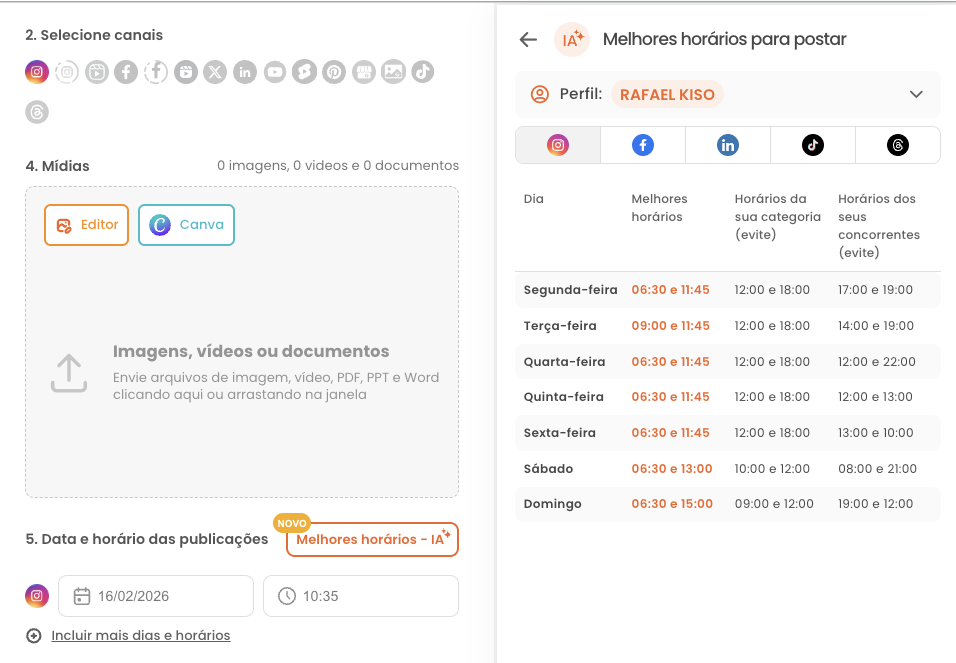Switch to the Facebook tab in best times panel
956x663 pixels.
[x=642, y=144]
